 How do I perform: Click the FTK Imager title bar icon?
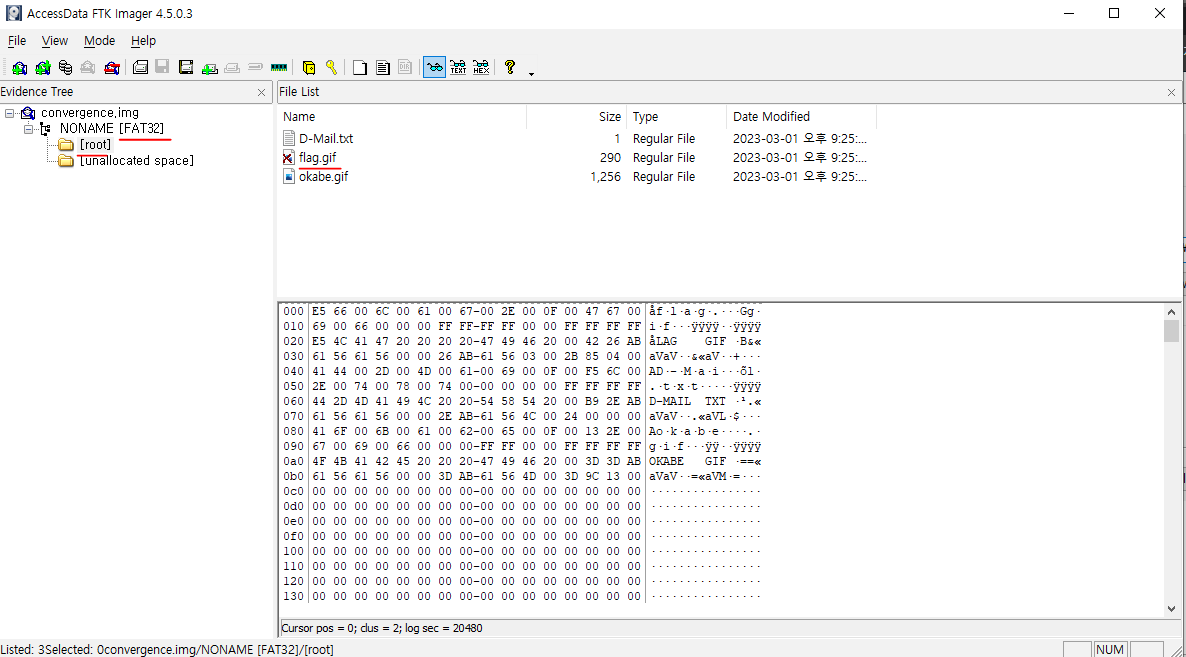pos(14,14)
